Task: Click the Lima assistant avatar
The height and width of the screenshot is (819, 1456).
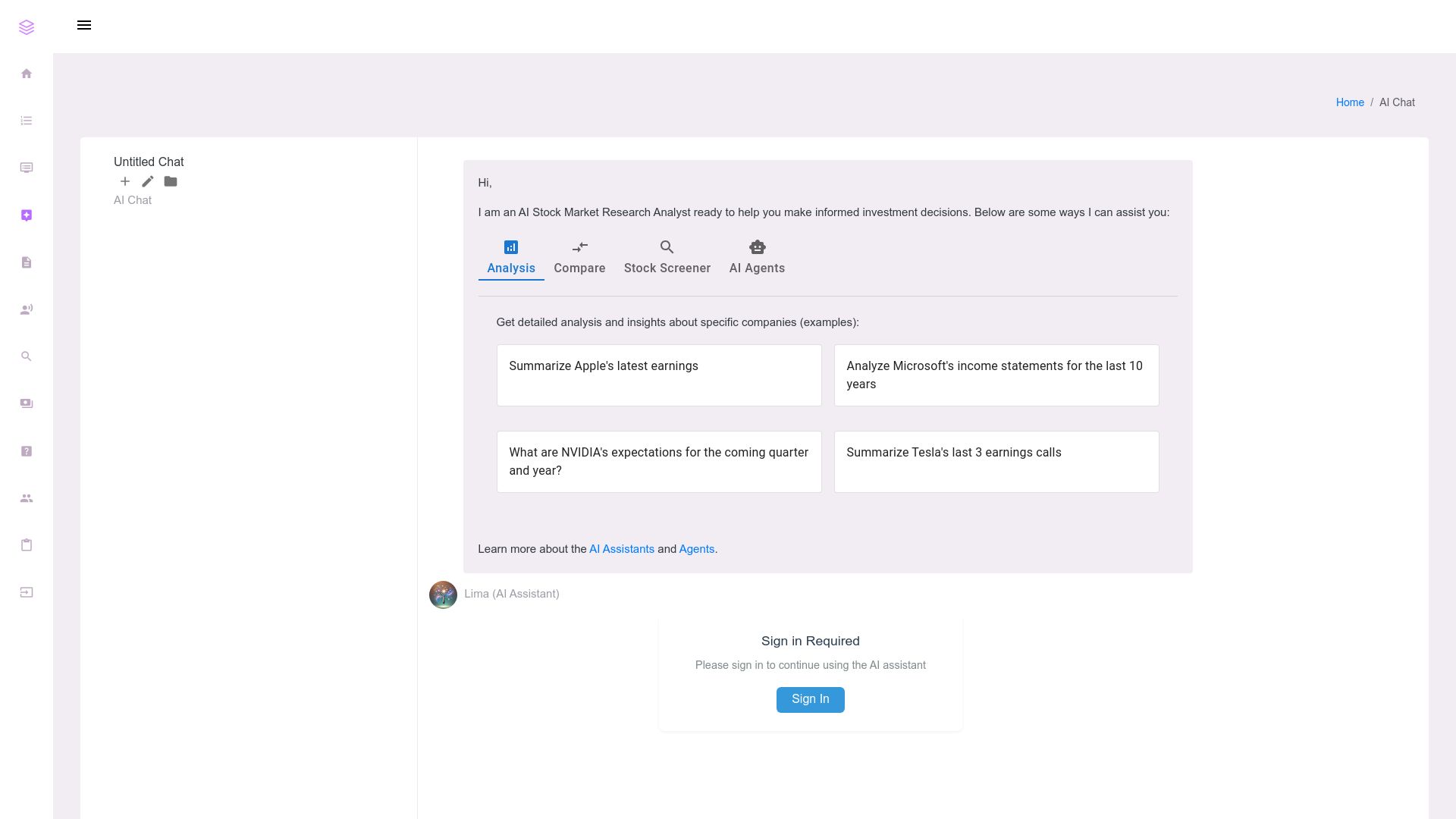Action: 443,595
